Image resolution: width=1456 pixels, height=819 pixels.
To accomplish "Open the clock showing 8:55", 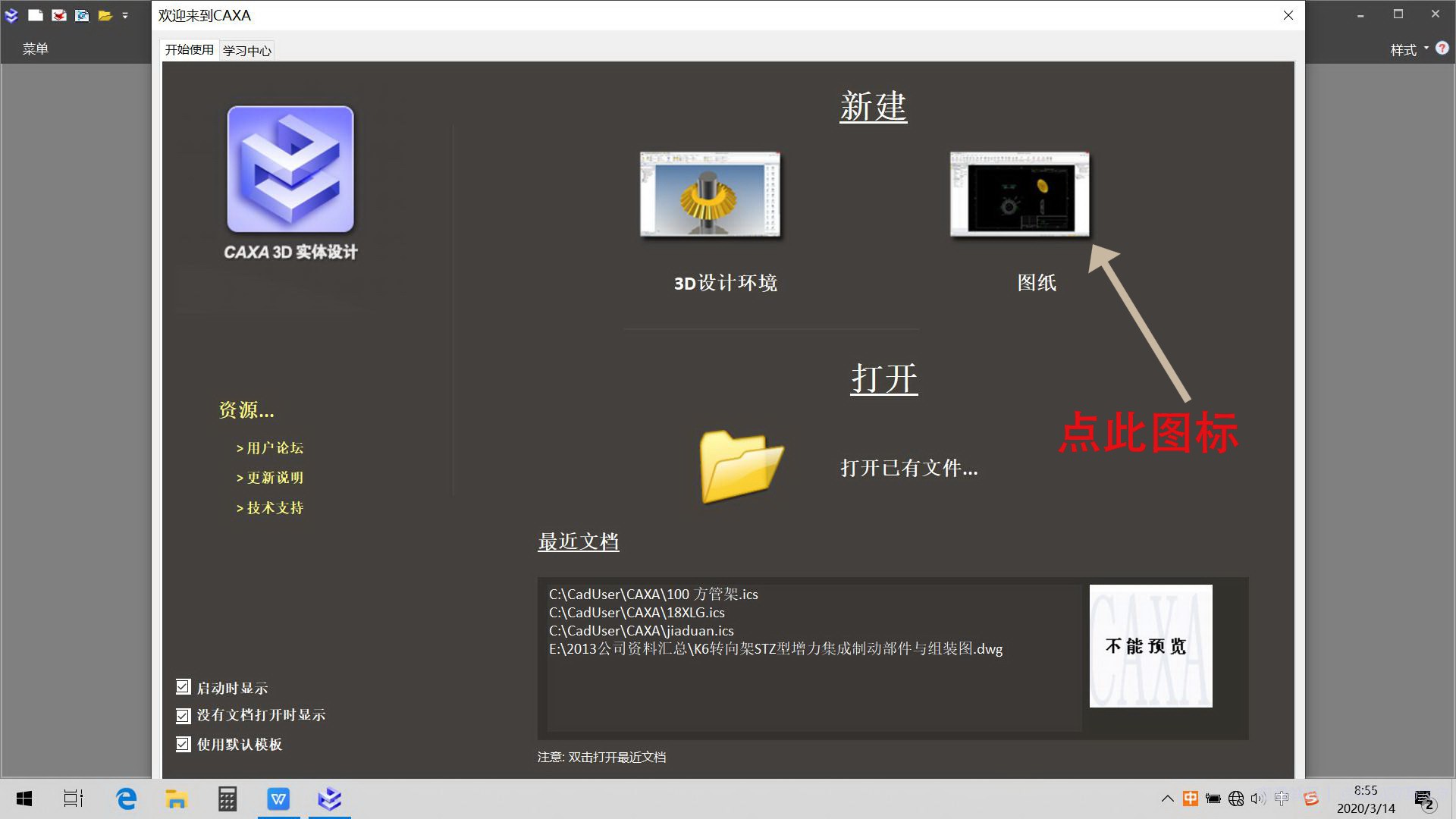I will click(x=1366, y=799).
